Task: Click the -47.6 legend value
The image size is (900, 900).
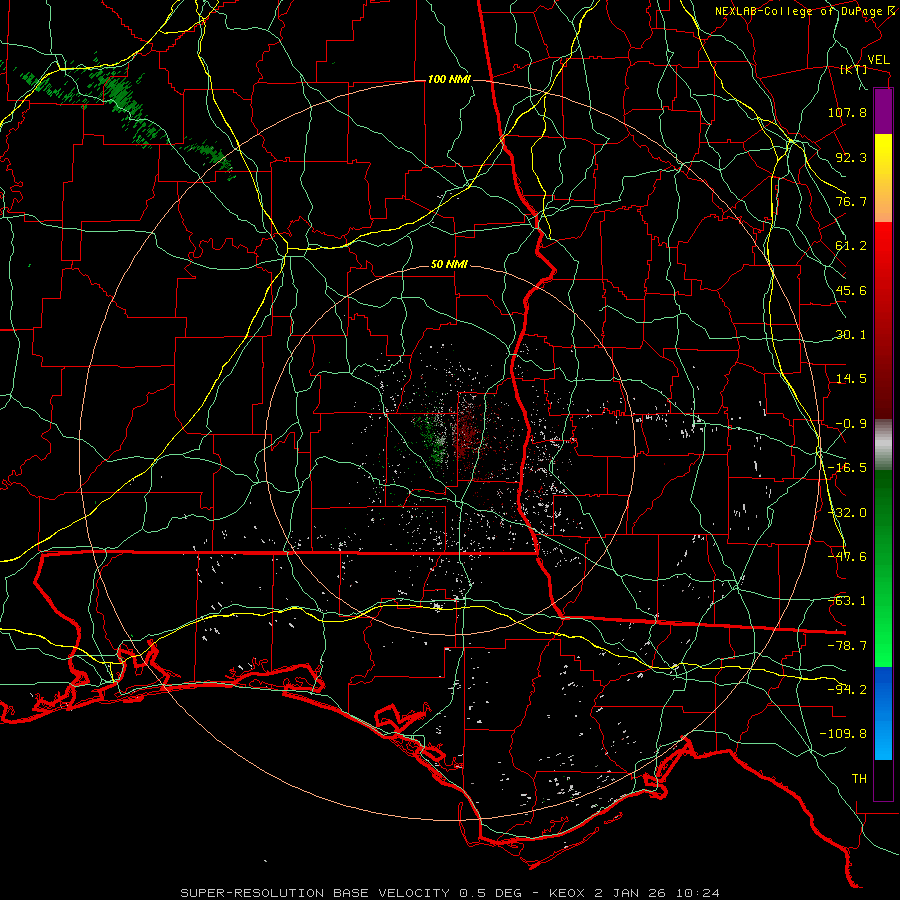Action: [x=847, y=557]
